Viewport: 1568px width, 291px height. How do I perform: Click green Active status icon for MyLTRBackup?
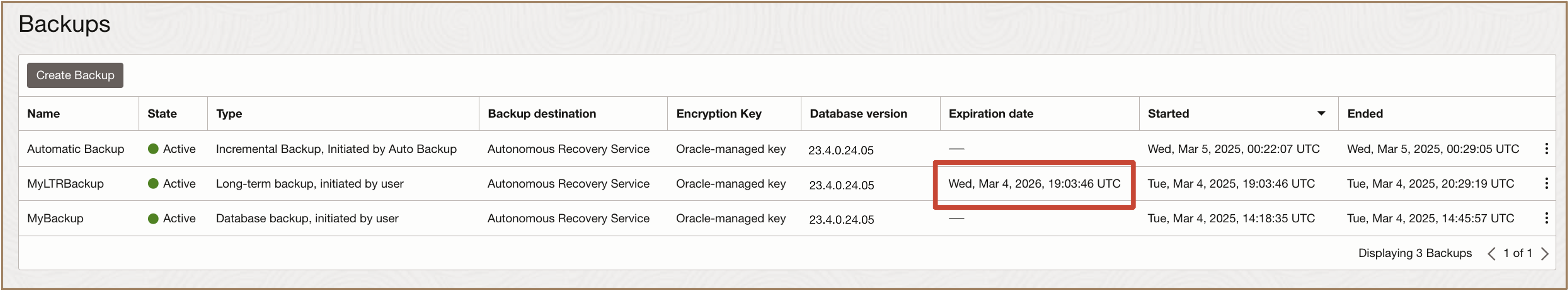tap(153, 183)
